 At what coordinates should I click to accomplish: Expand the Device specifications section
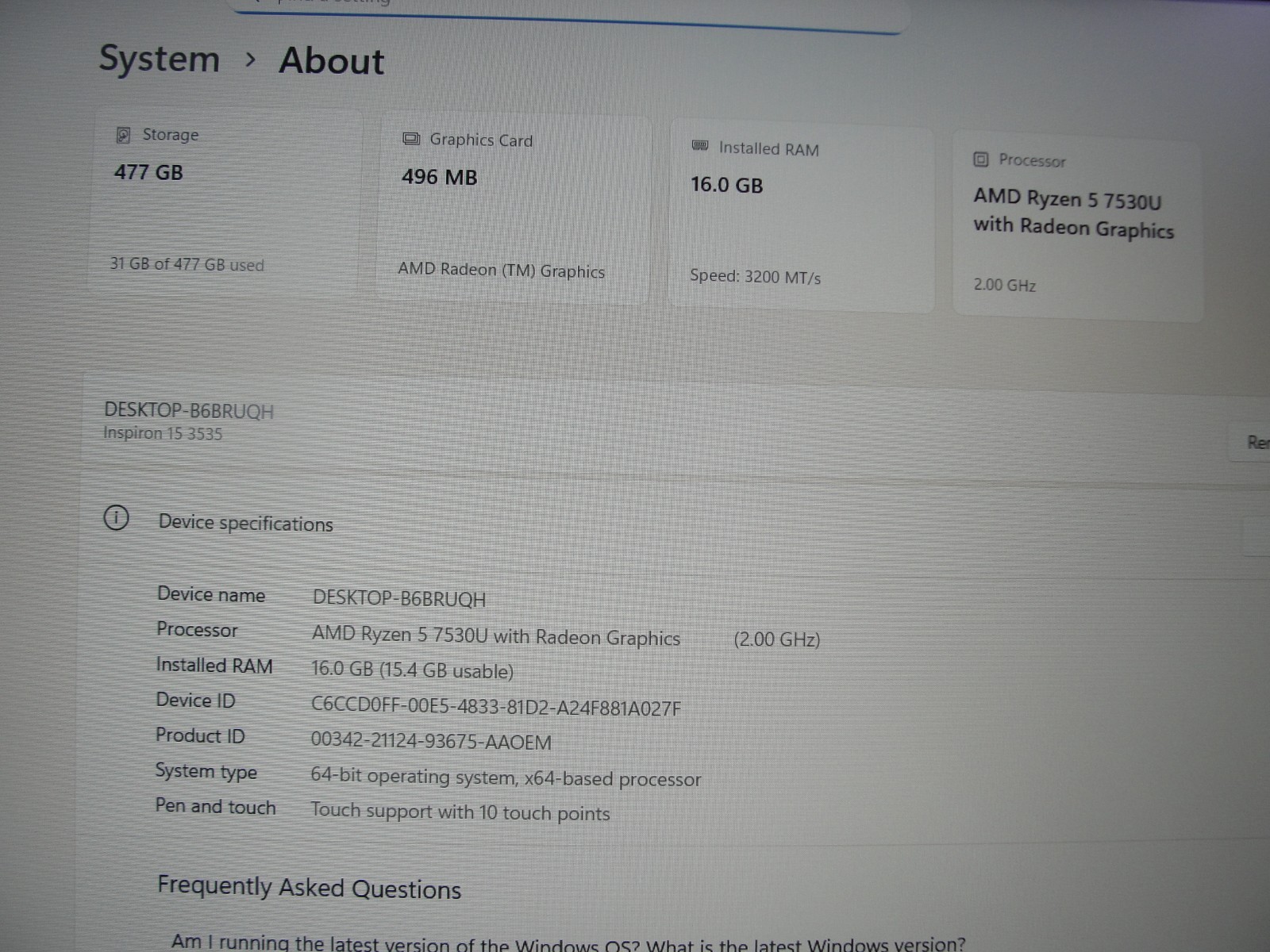[675, 524]
